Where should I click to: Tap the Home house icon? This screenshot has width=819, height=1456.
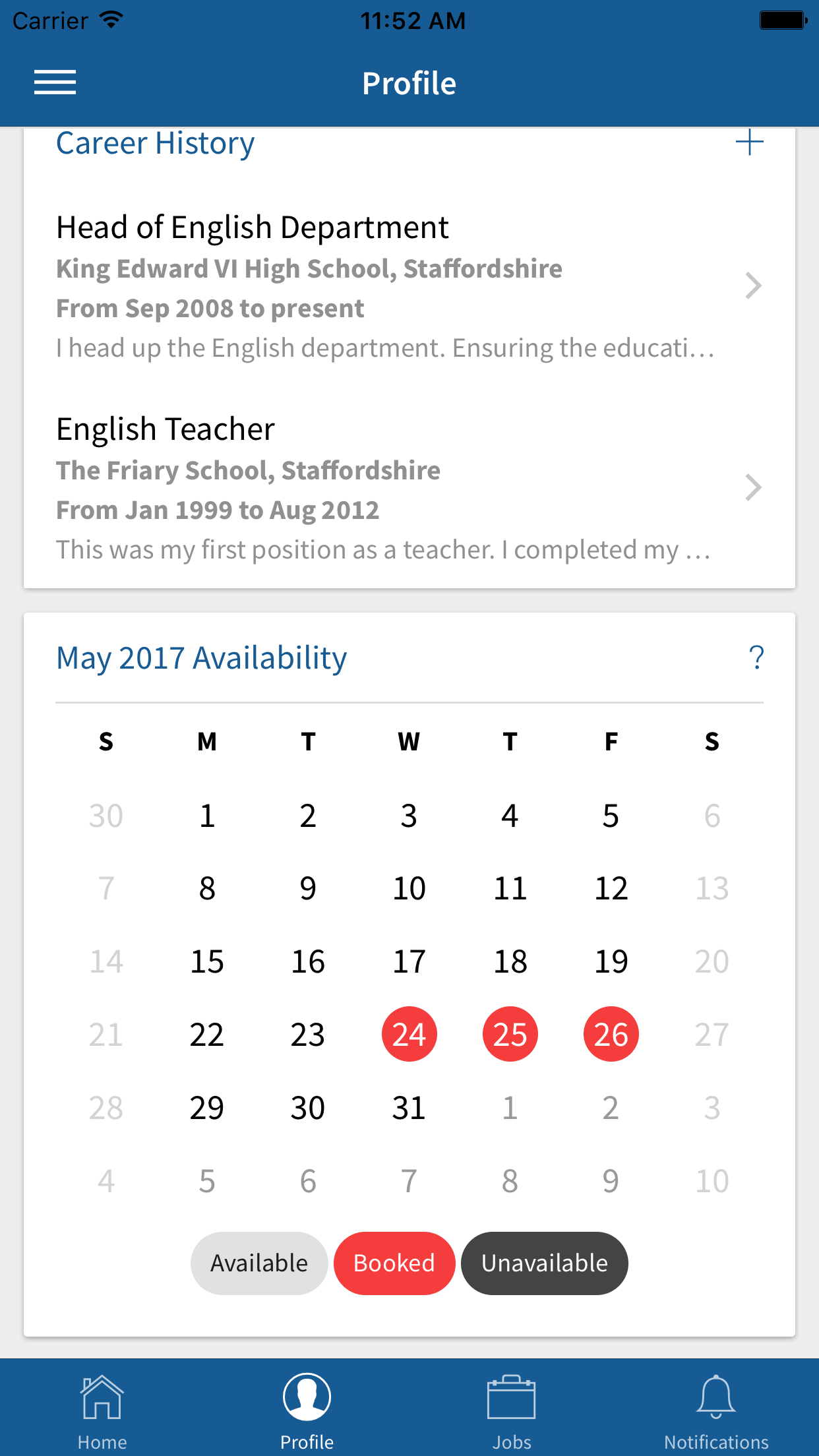tap(102, 1397)
